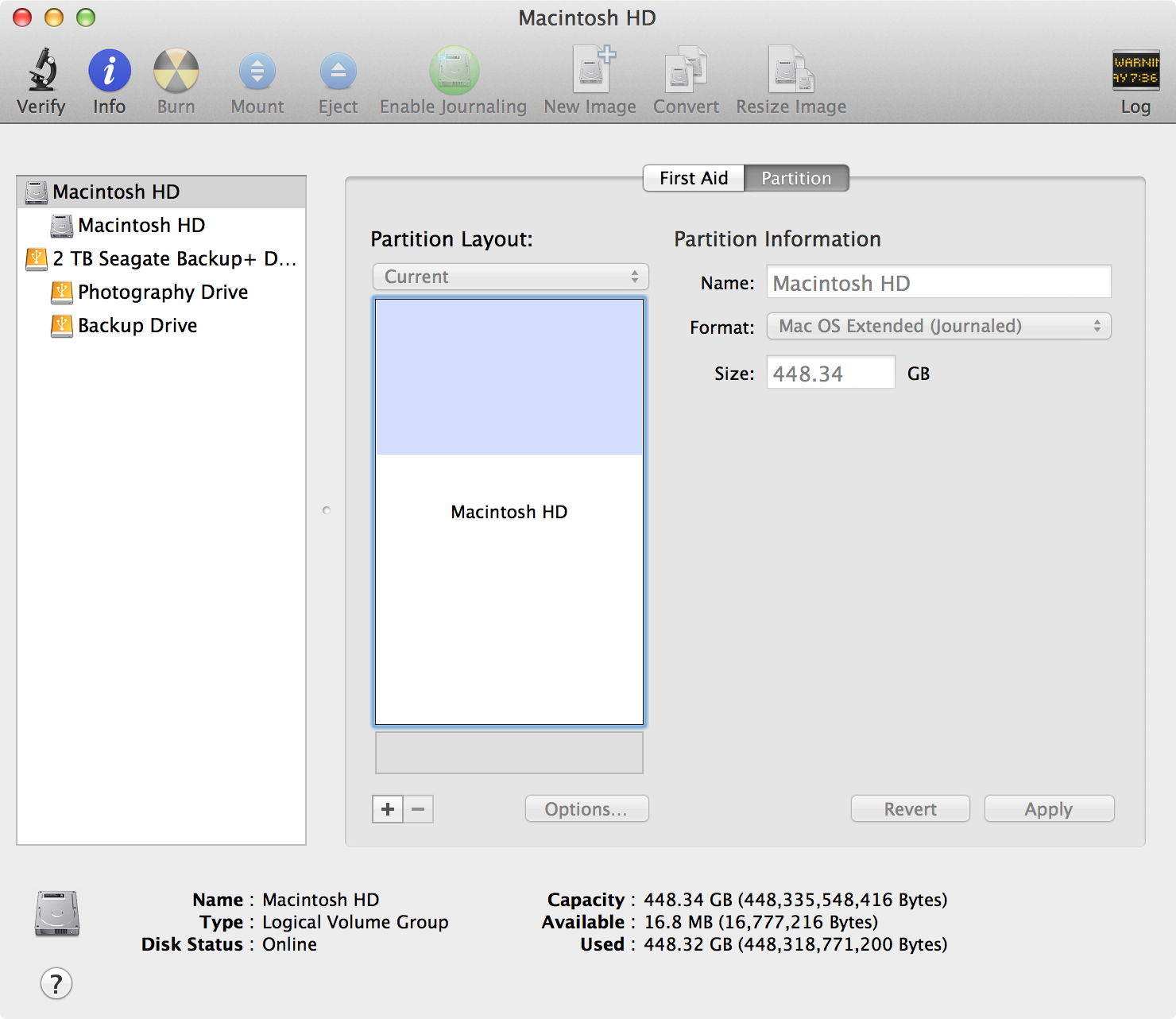1176x1019 pixels.
Task: Select top-level Macintosh HD volume group
Action: tap(161, 192)
